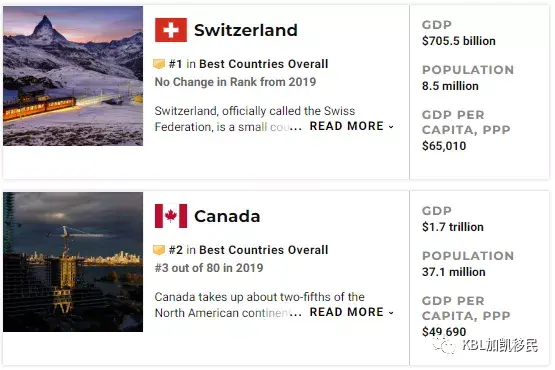Click the gold badge beside #1 ranking
Viewport: 555px width, 370px height.
[159, 64]
